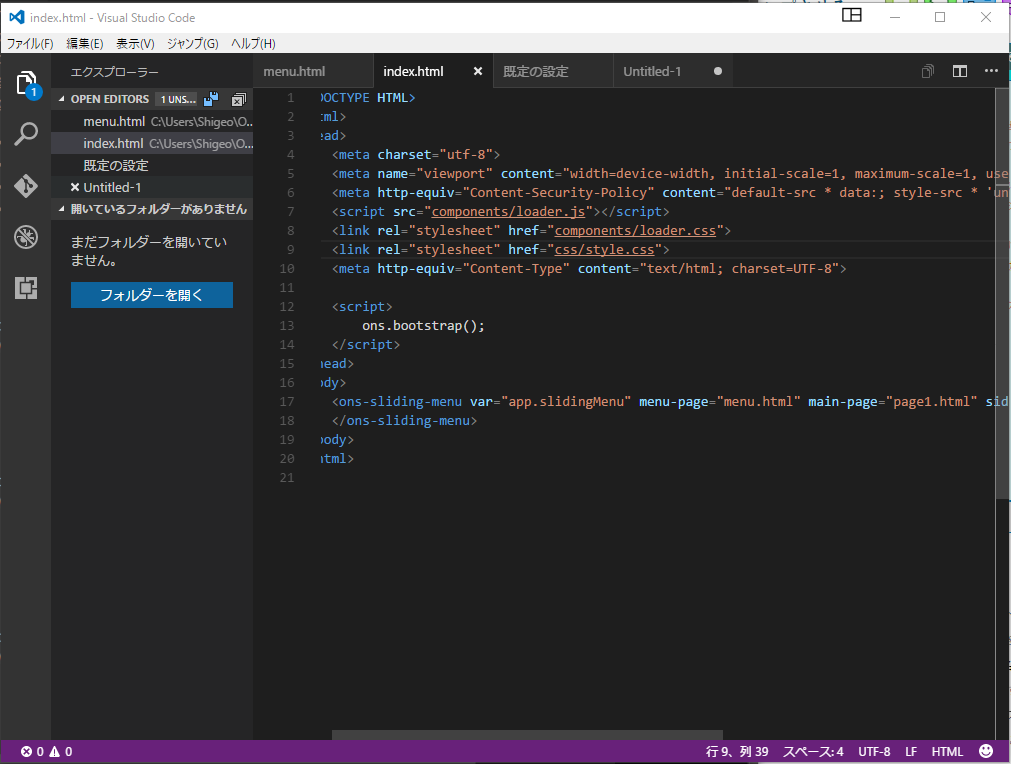Open the ジャンプ(G) menu
This screenshot has width=1011, height=764.
[x=193, y=43]
